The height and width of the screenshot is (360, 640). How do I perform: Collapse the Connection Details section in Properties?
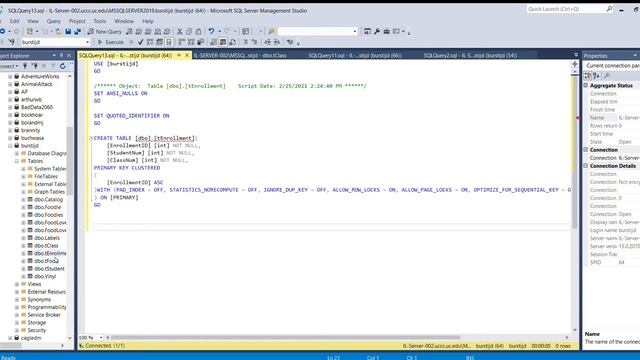[x=586, y=166]
